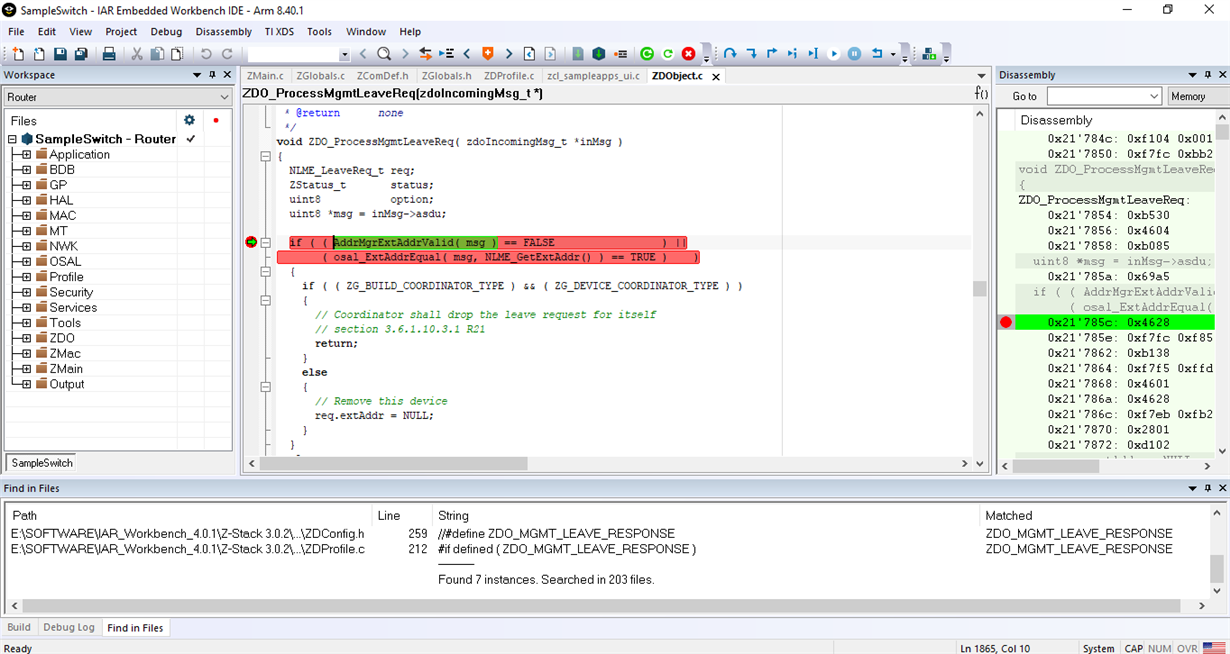Collapse the fold marker beside the if statement
The height and width of the screenshot is (654, 1230).
pyautogui.click(x=266, y=242)
